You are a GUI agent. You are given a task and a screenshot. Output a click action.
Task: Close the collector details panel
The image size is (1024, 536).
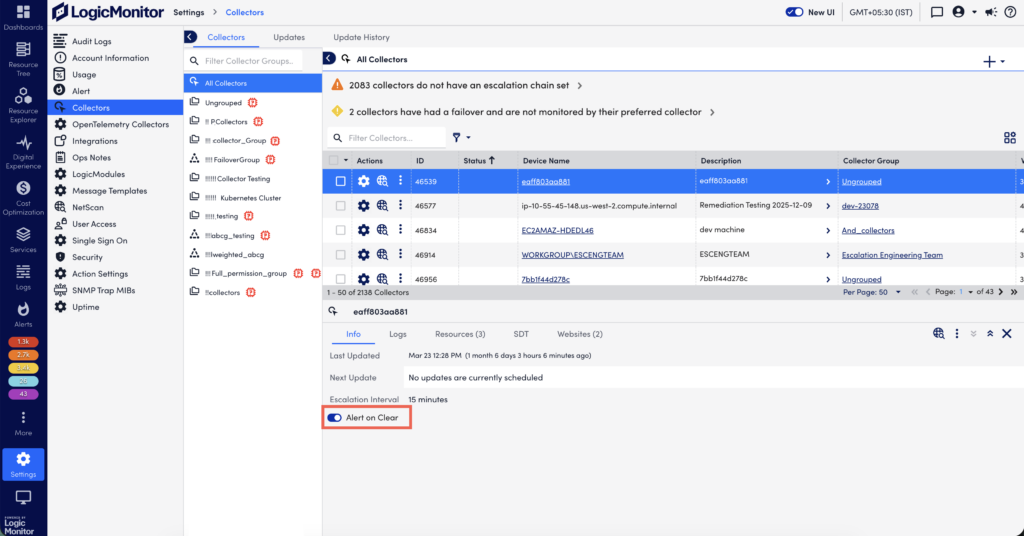tap(1007, 334)
